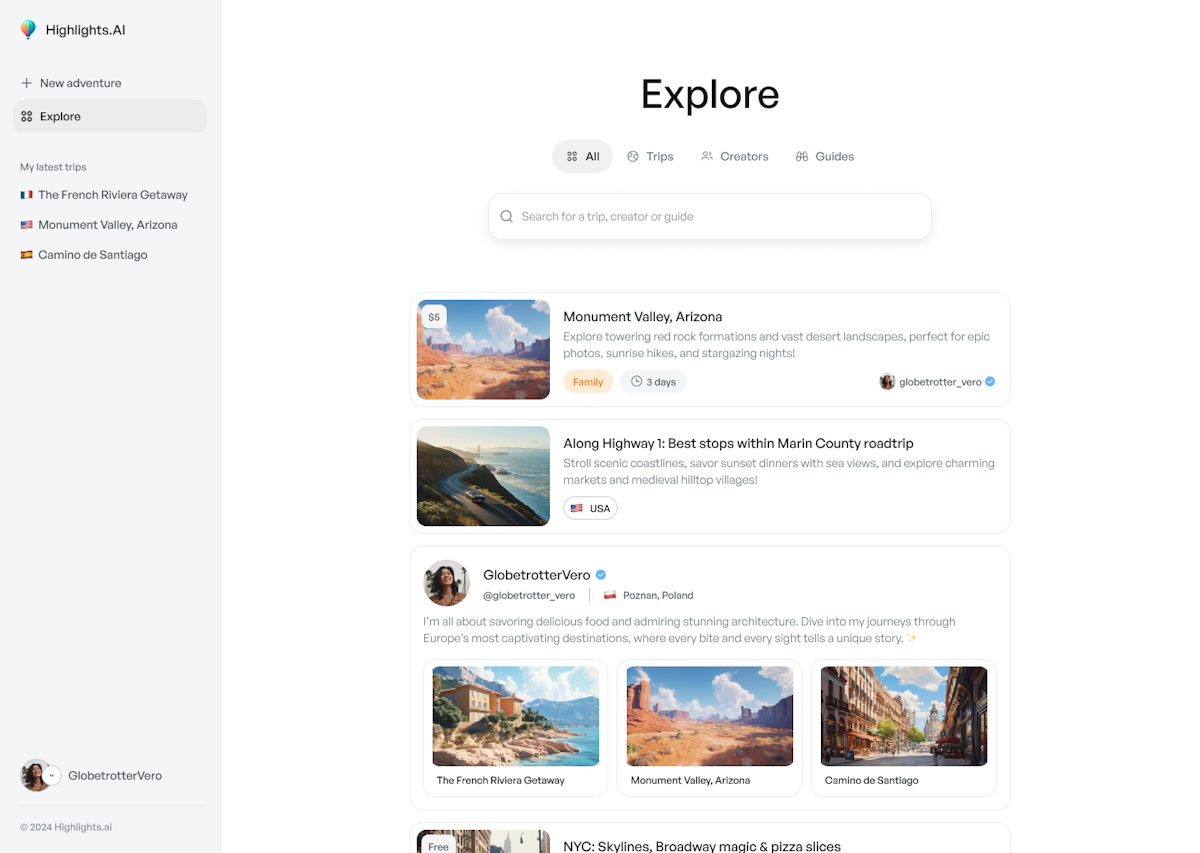Click the plus icon beside New adventure
The image size is (1200, 853).
(x=25, y=82)
